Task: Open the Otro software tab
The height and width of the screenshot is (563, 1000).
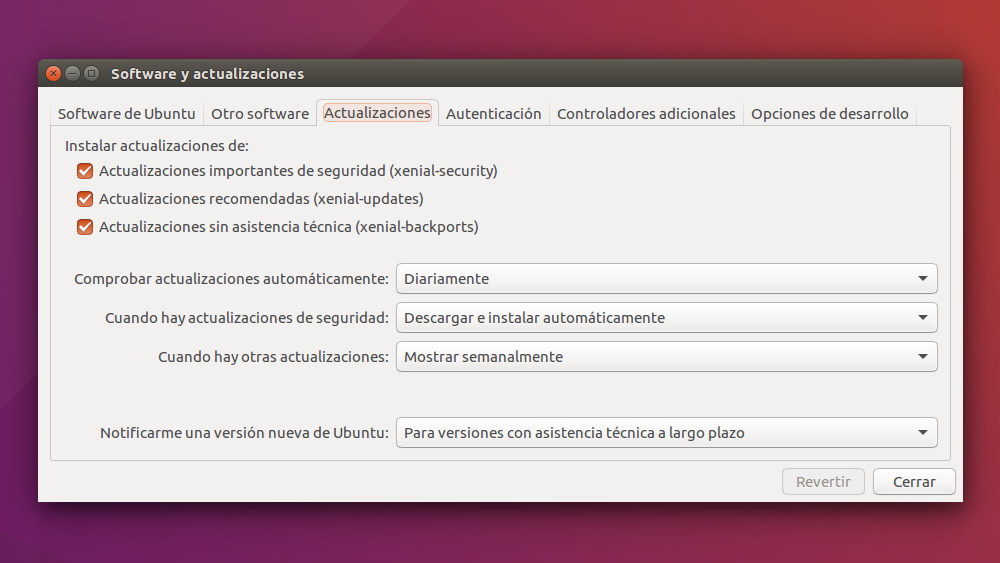Action: pyautogui.click(x=260, y=113)
